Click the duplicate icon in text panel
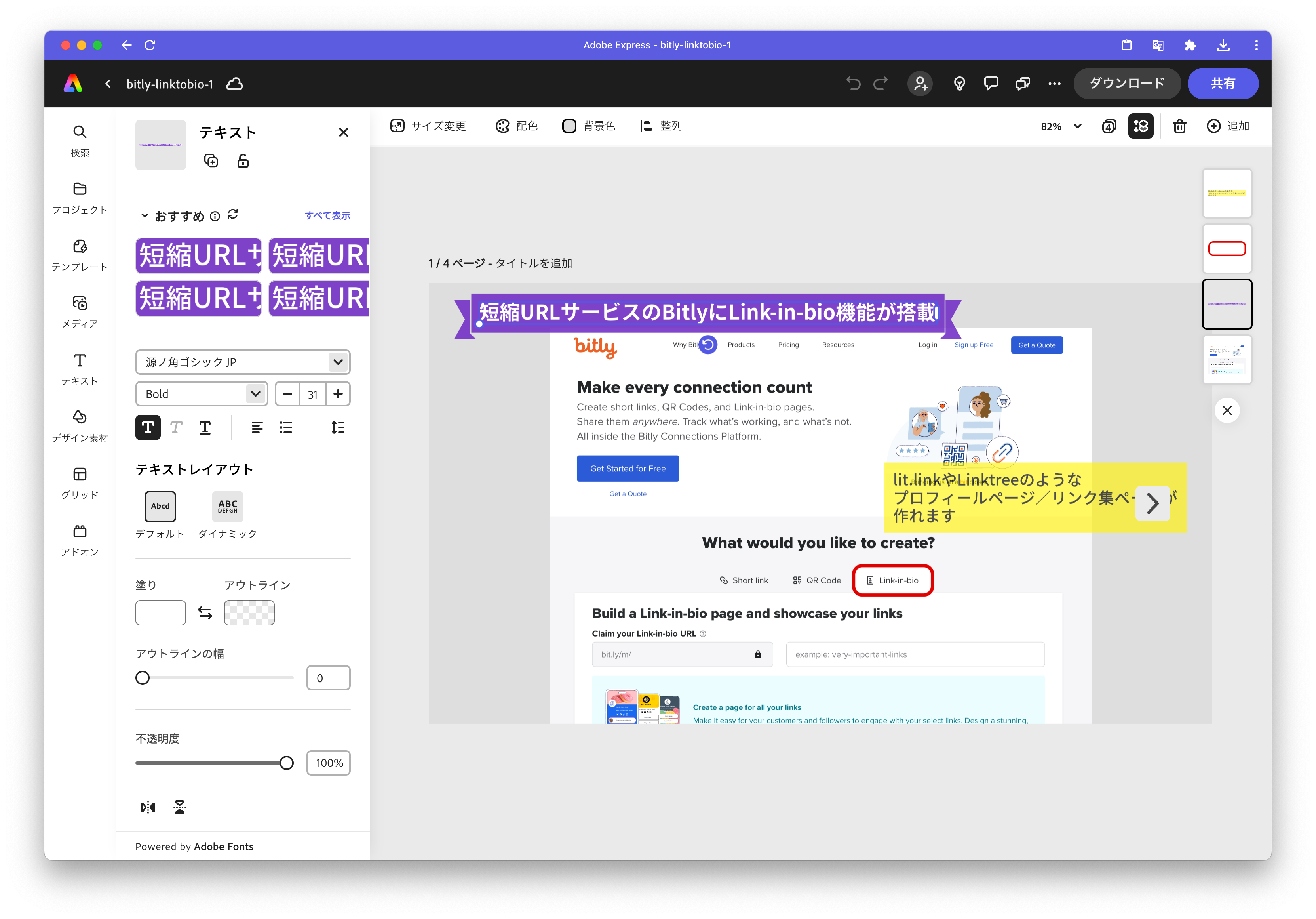Image resolution: width=1316 pixels, height=919 pixels. click(x=211, y=161)
